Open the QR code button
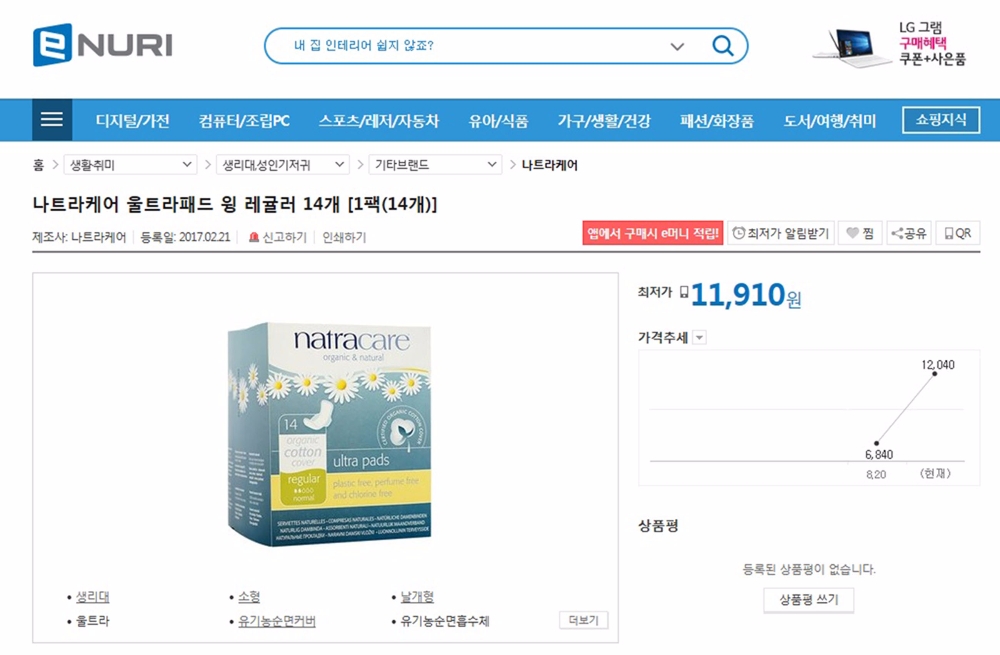This screenshot has width=1000, height=655. pyautogui.click(x=958, y=233)
